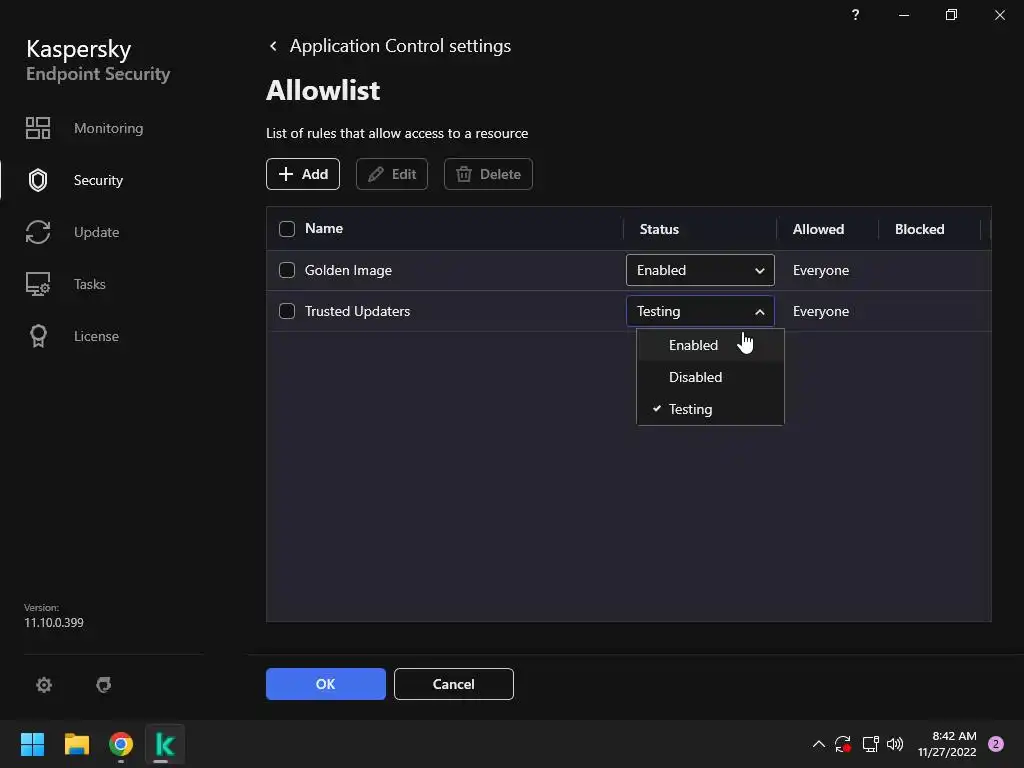Click the support icon beside settings gear
1024x768 pixels.
[104, 684]
